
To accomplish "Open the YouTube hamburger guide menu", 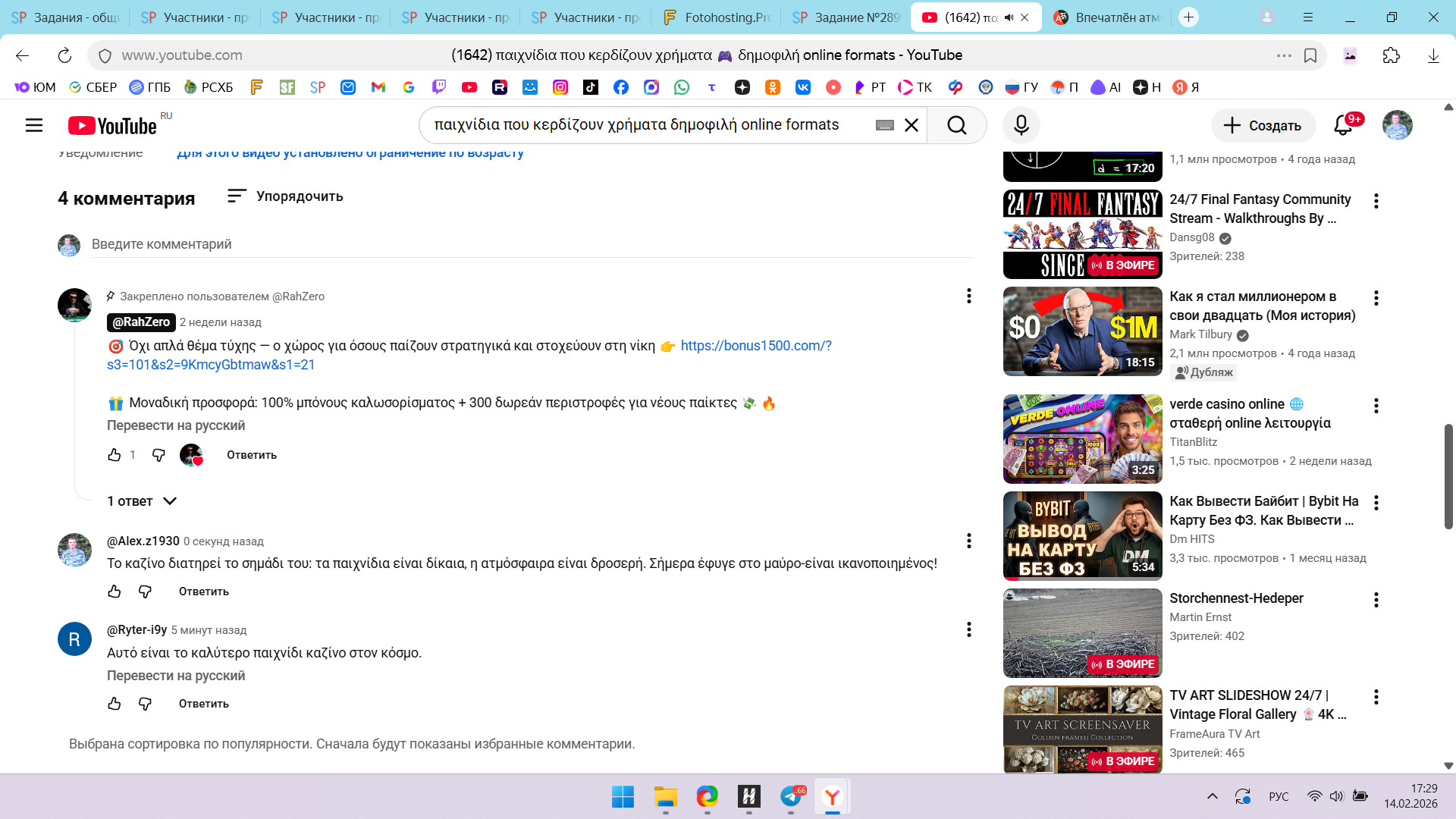I will 34,125.
